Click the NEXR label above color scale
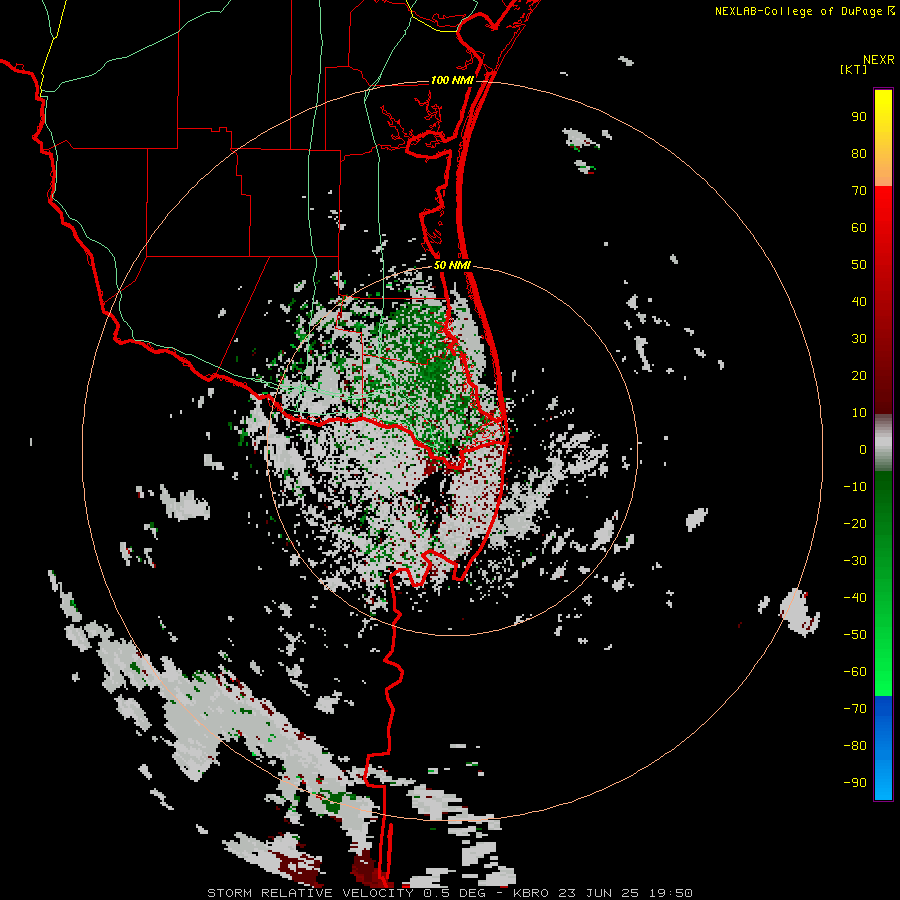Viewport: 900px width, 900px height. tap(879, 60)
